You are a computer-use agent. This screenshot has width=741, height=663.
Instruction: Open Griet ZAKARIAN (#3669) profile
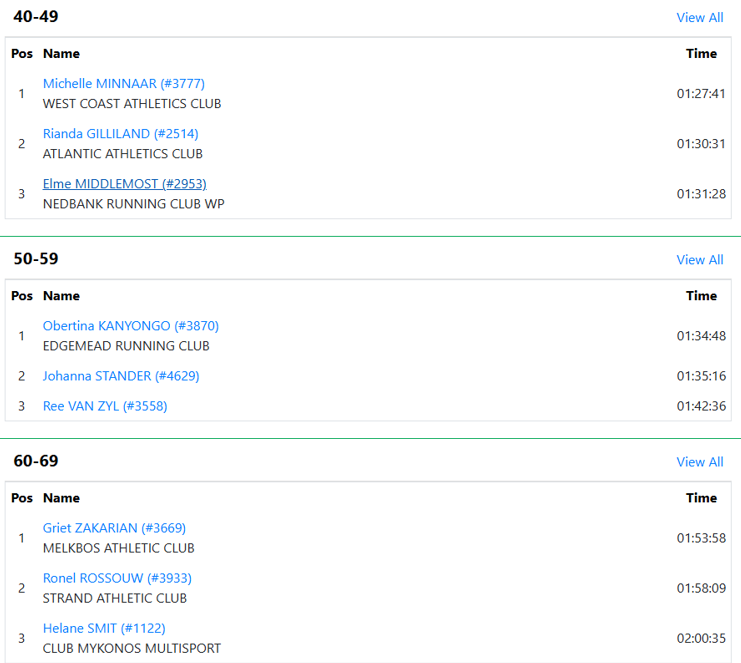(x=114, y=528)
